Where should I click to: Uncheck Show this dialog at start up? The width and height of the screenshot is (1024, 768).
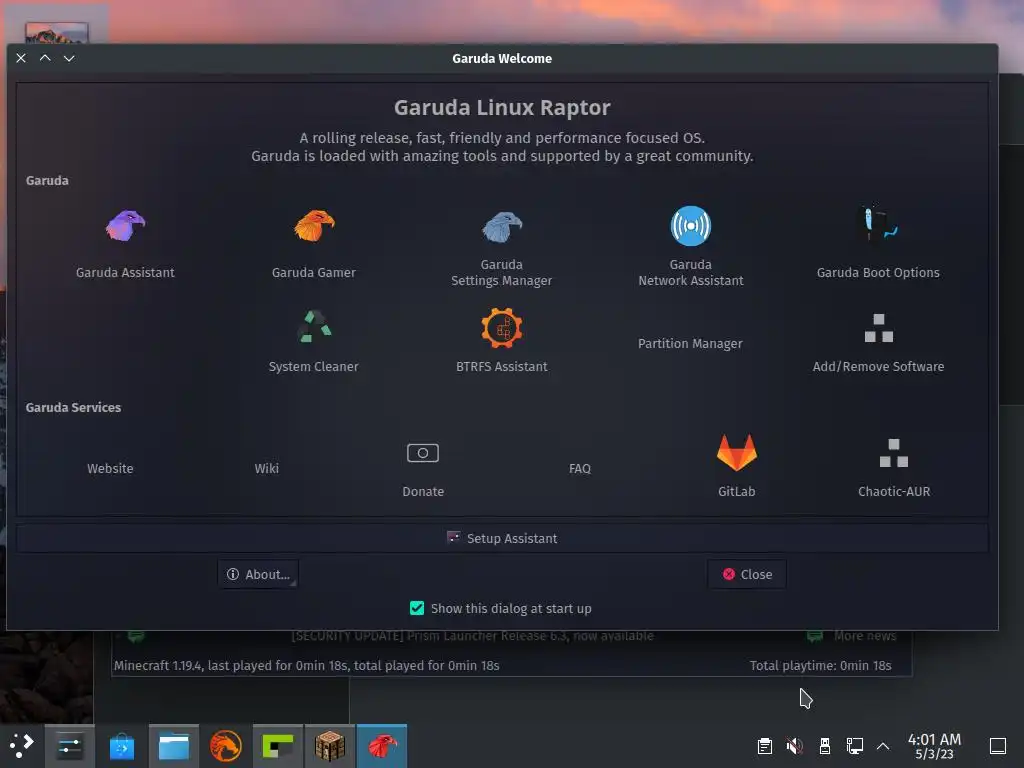click(417, 609)
